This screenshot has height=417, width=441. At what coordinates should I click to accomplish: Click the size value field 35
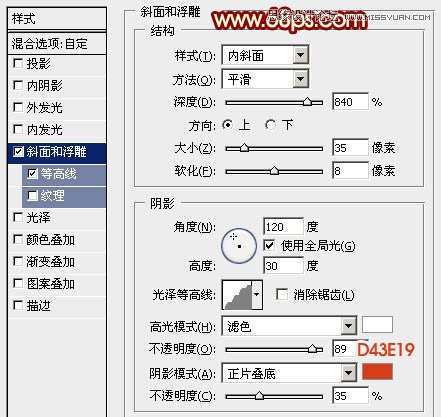coord(350,148)
